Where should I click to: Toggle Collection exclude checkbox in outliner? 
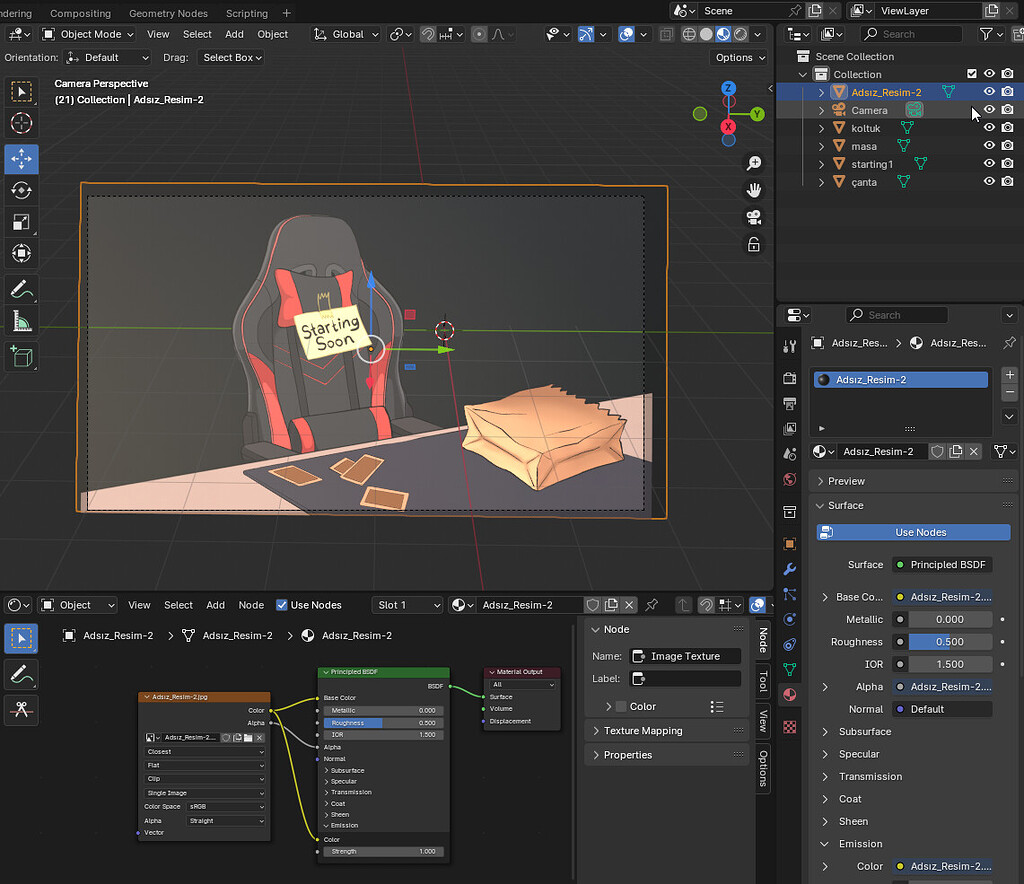[x=972, y=74]
